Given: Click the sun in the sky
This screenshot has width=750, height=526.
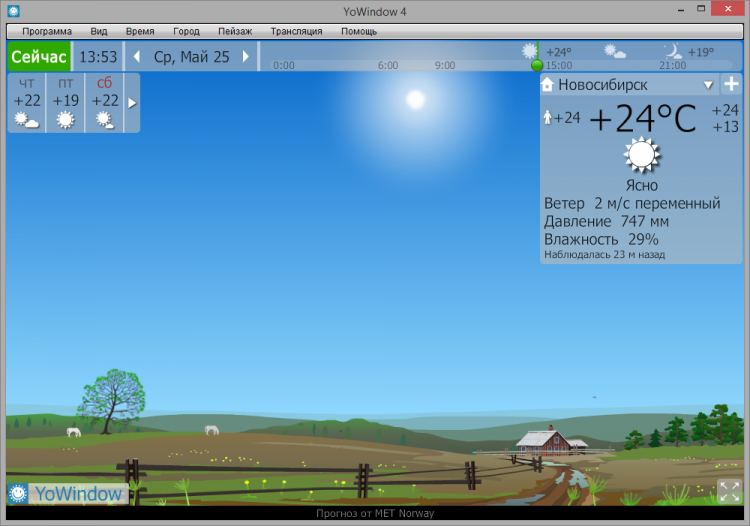Looking at the screenshot, I should (415, 99).
